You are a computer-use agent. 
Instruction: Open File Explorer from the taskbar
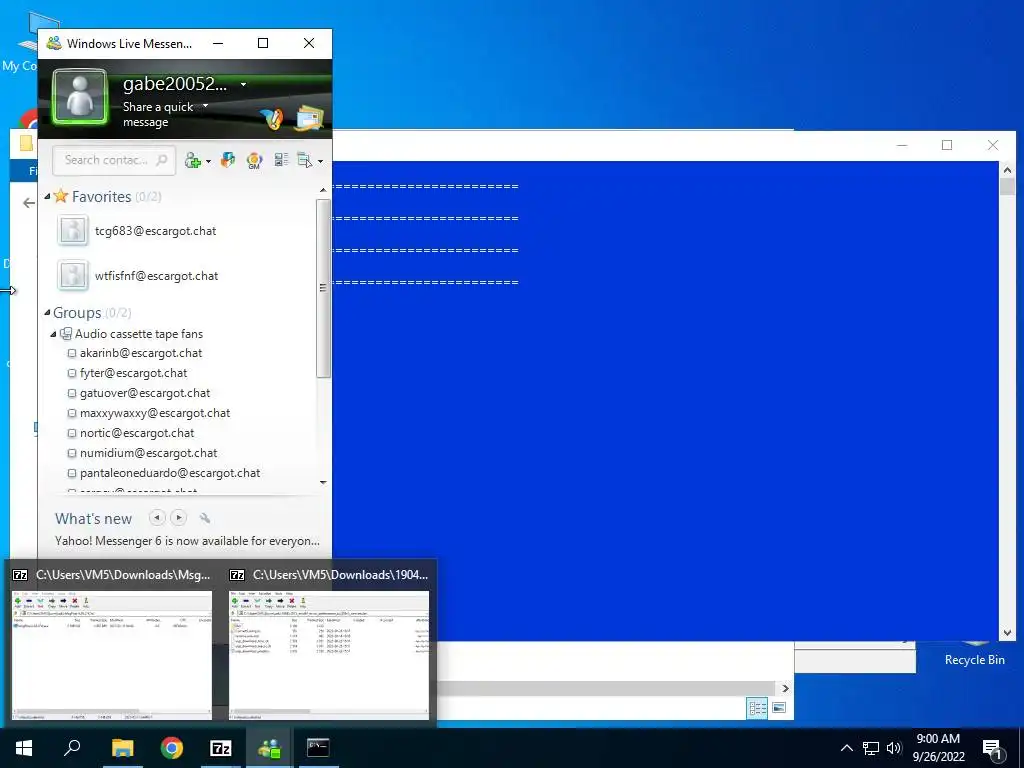[122, 748]
